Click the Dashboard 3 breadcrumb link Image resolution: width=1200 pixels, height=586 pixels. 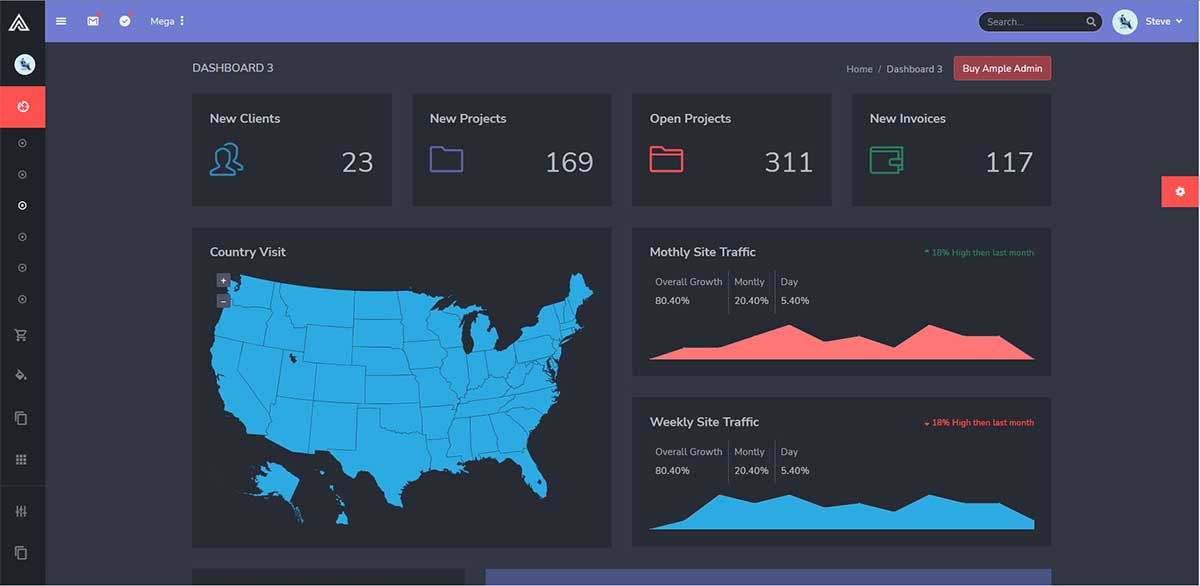point(914,69)
